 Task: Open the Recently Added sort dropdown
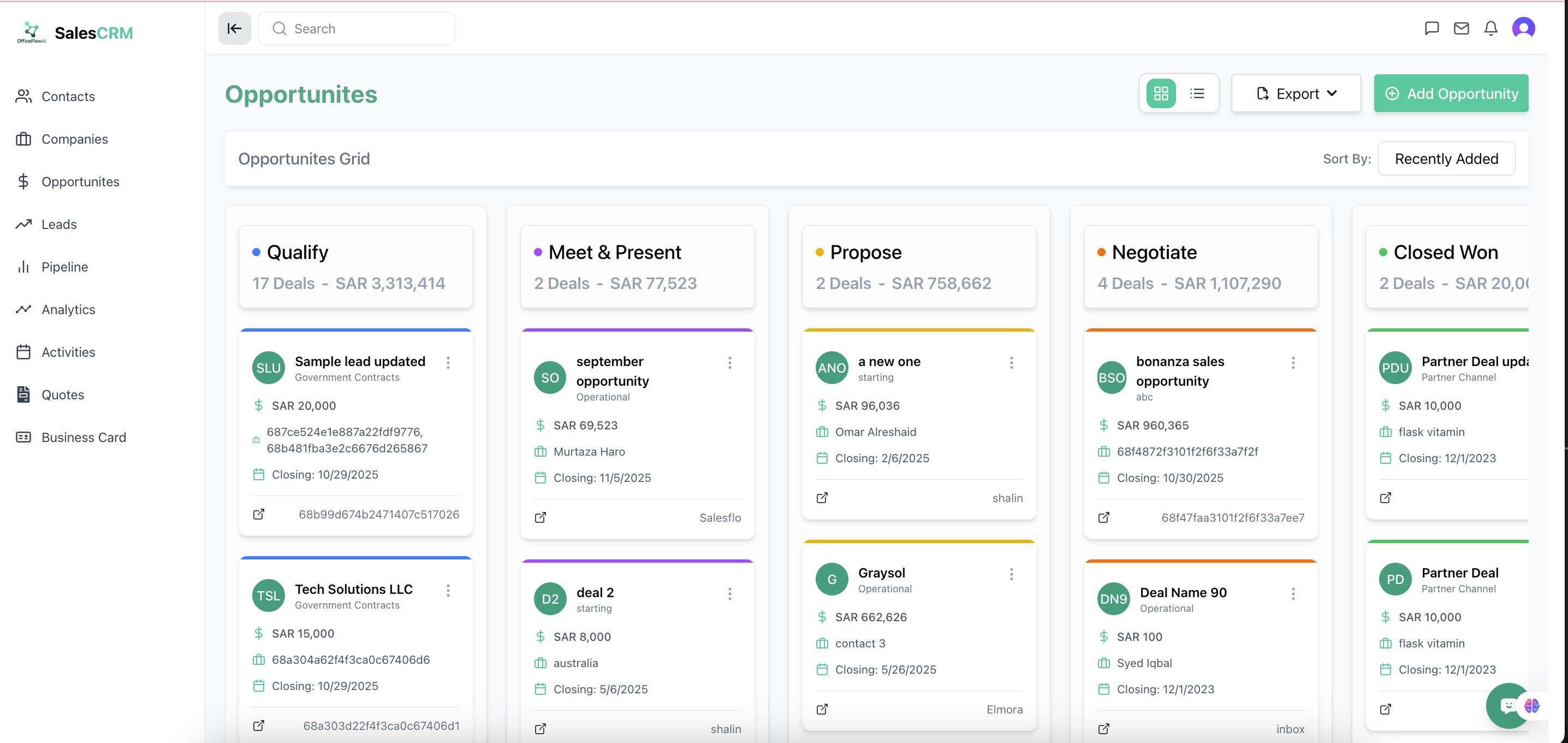[1446, 159]
